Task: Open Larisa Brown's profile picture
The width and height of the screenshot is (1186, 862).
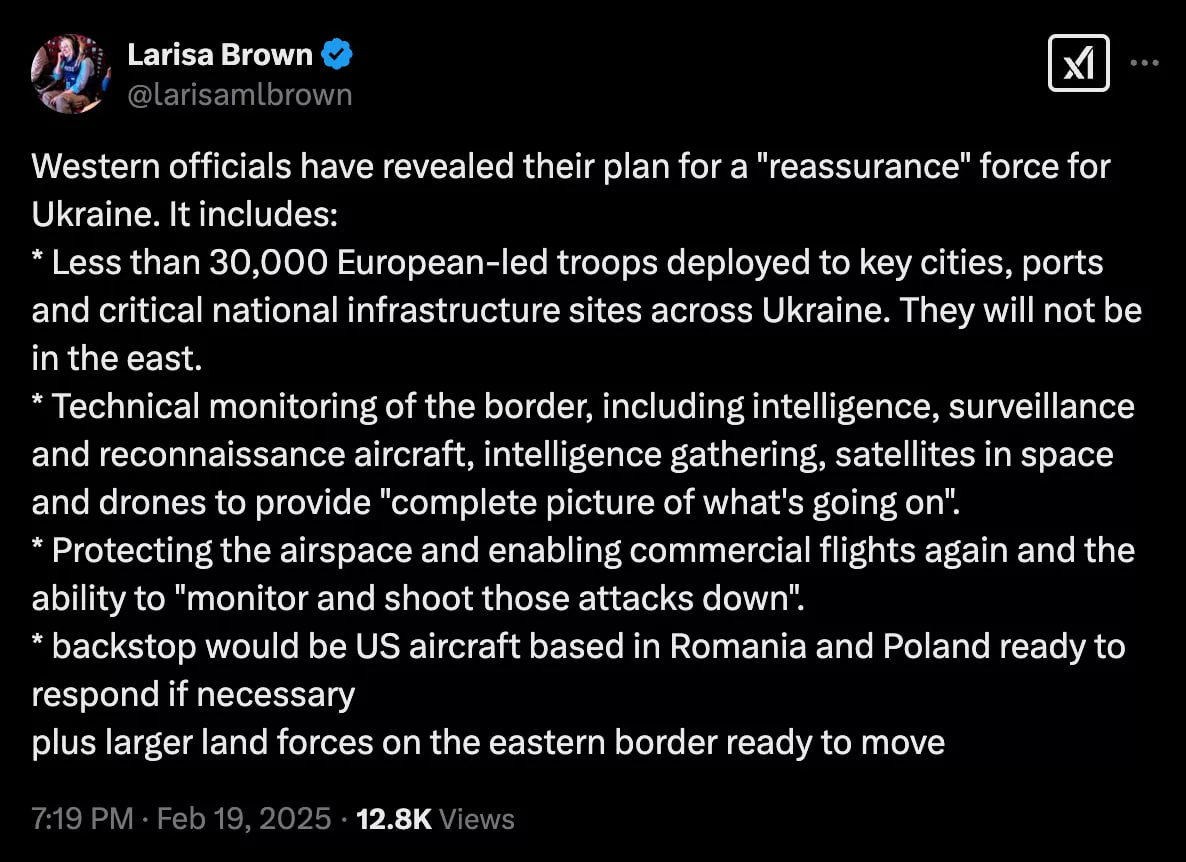Action: 70,73
